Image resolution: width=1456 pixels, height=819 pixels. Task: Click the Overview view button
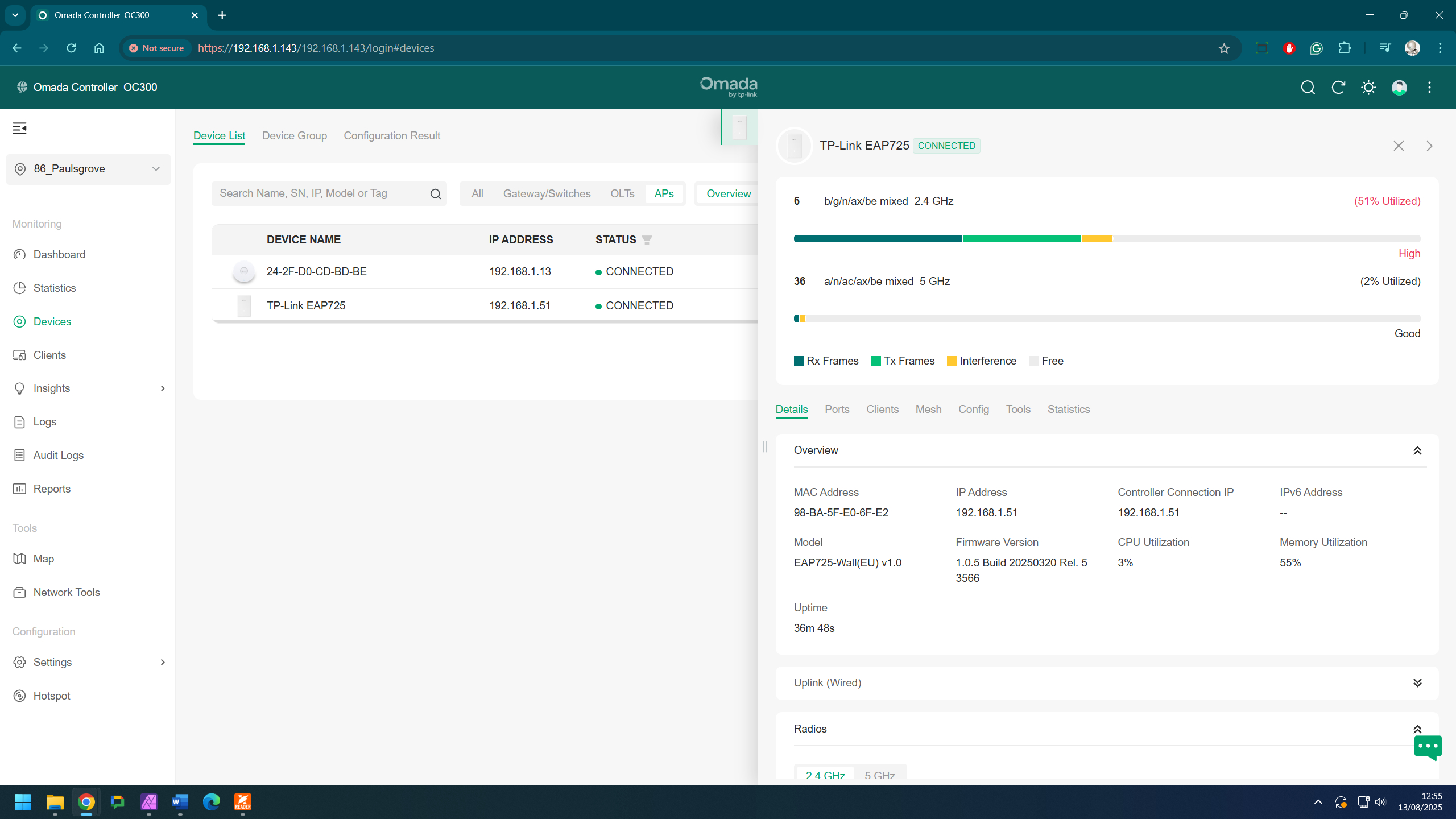click(x=729, y=194)
